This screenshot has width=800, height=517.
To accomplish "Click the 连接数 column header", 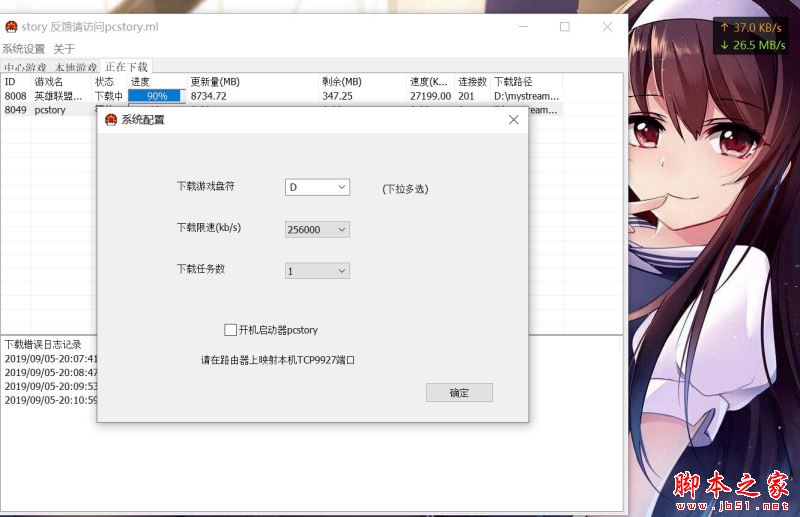I will pos(472,82).
